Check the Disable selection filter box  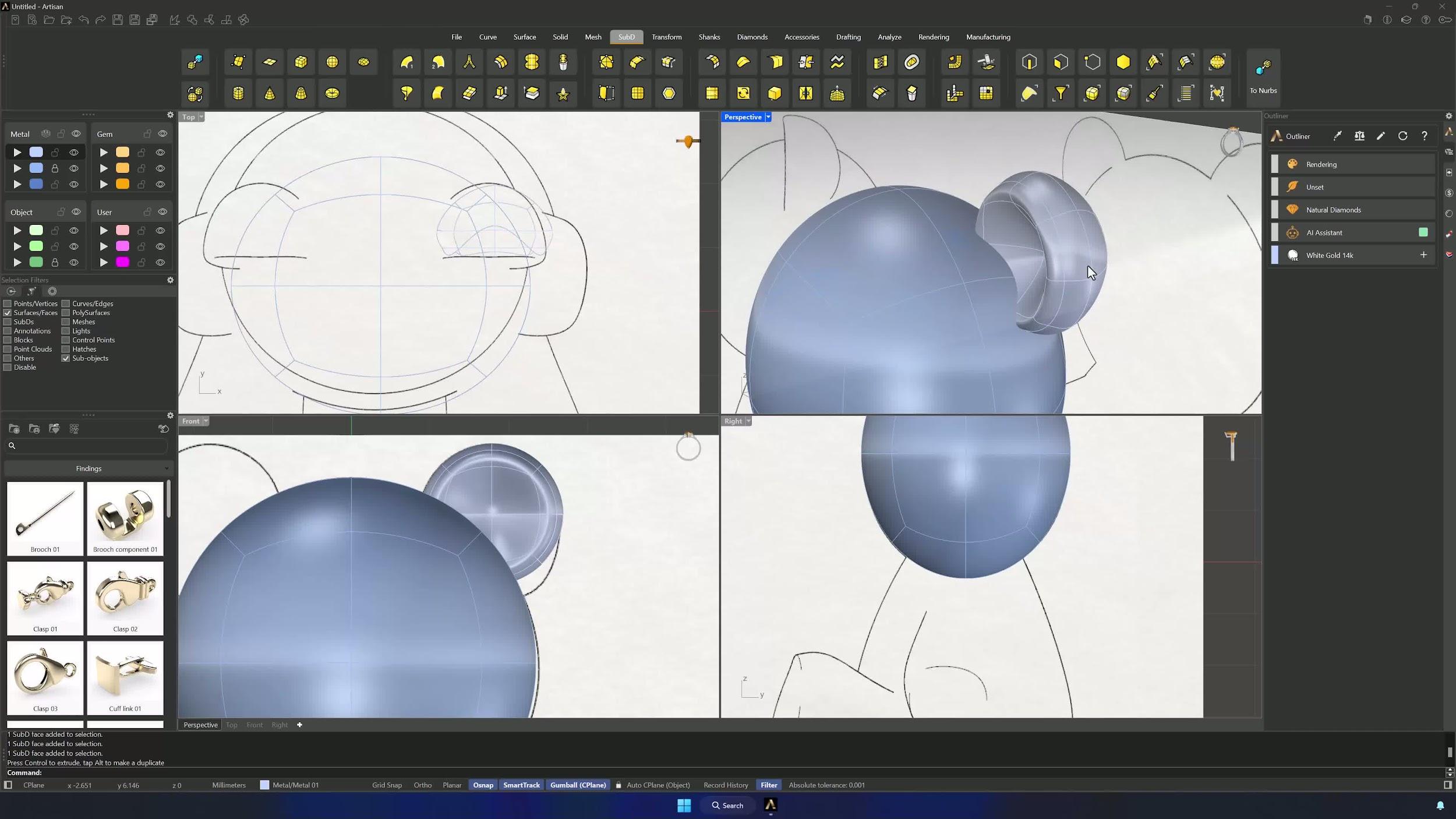coord(8,368)
